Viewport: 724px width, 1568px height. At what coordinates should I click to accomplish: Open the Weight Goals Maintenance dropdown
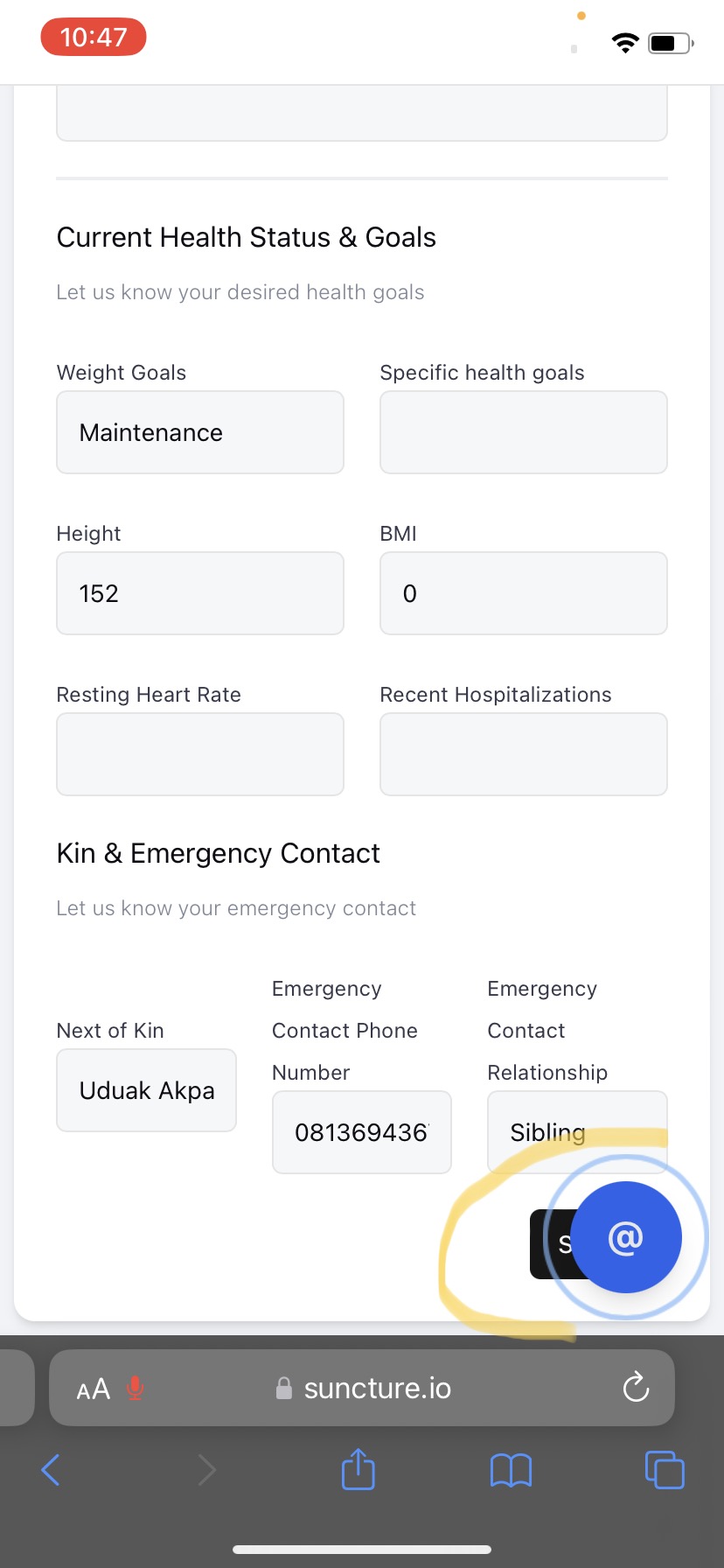[200, 432]
